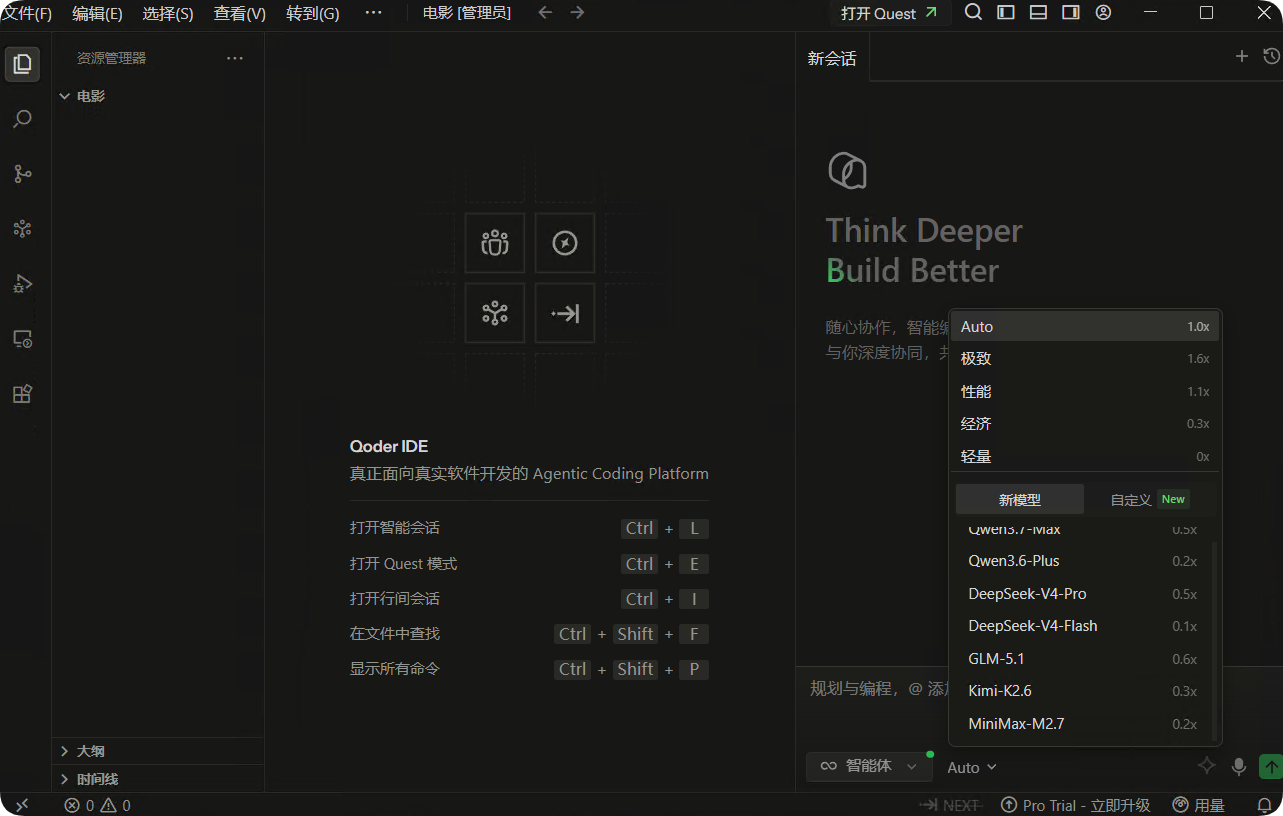Open the Explorer view in activity bar
The width and height of the screenshot is (1283, 816).
[22, 64]
